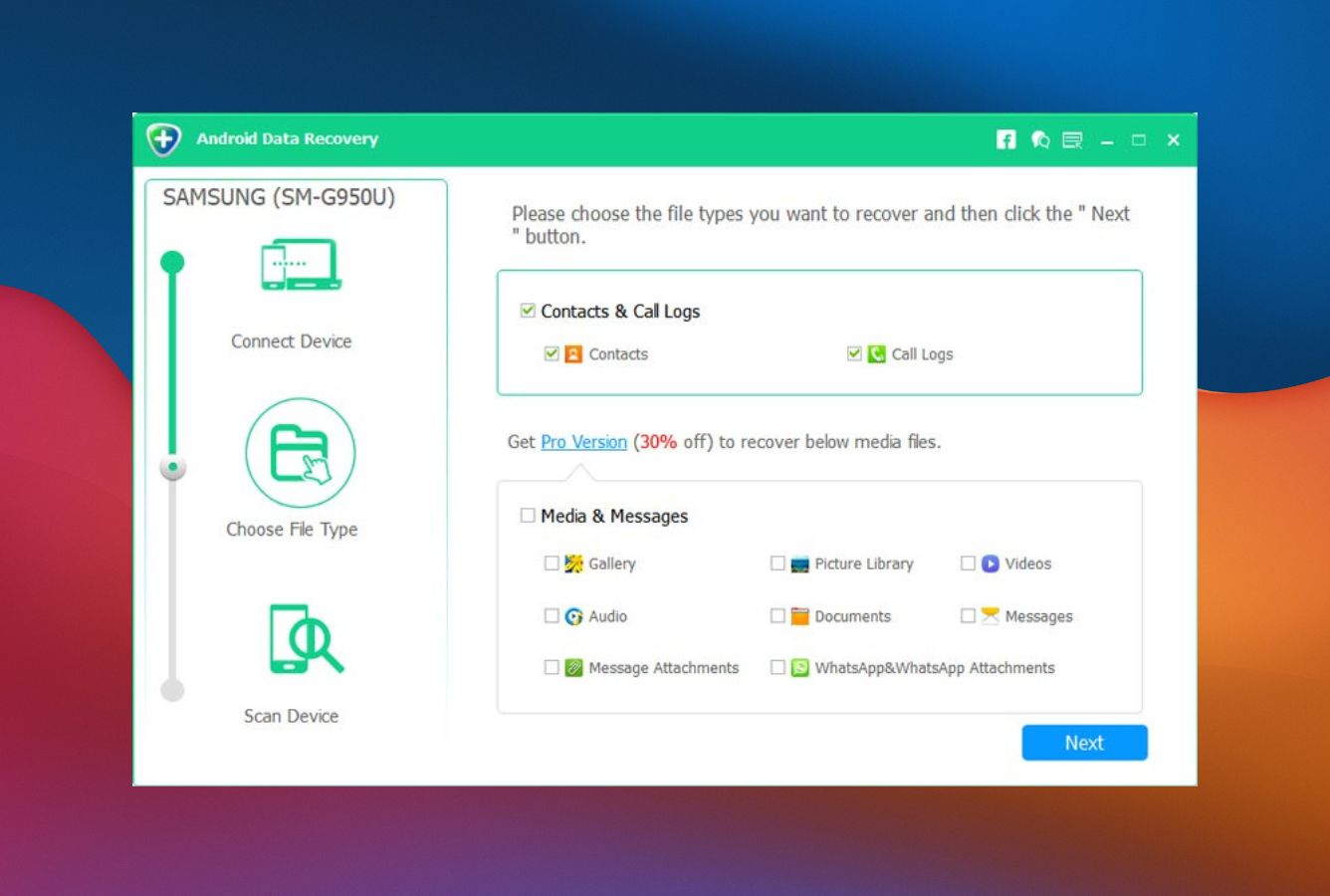Viewport: 1330px width, 896px height.
Task: Click the SAMSUNG (SM-G950U) device name
Action: [279, 197]
